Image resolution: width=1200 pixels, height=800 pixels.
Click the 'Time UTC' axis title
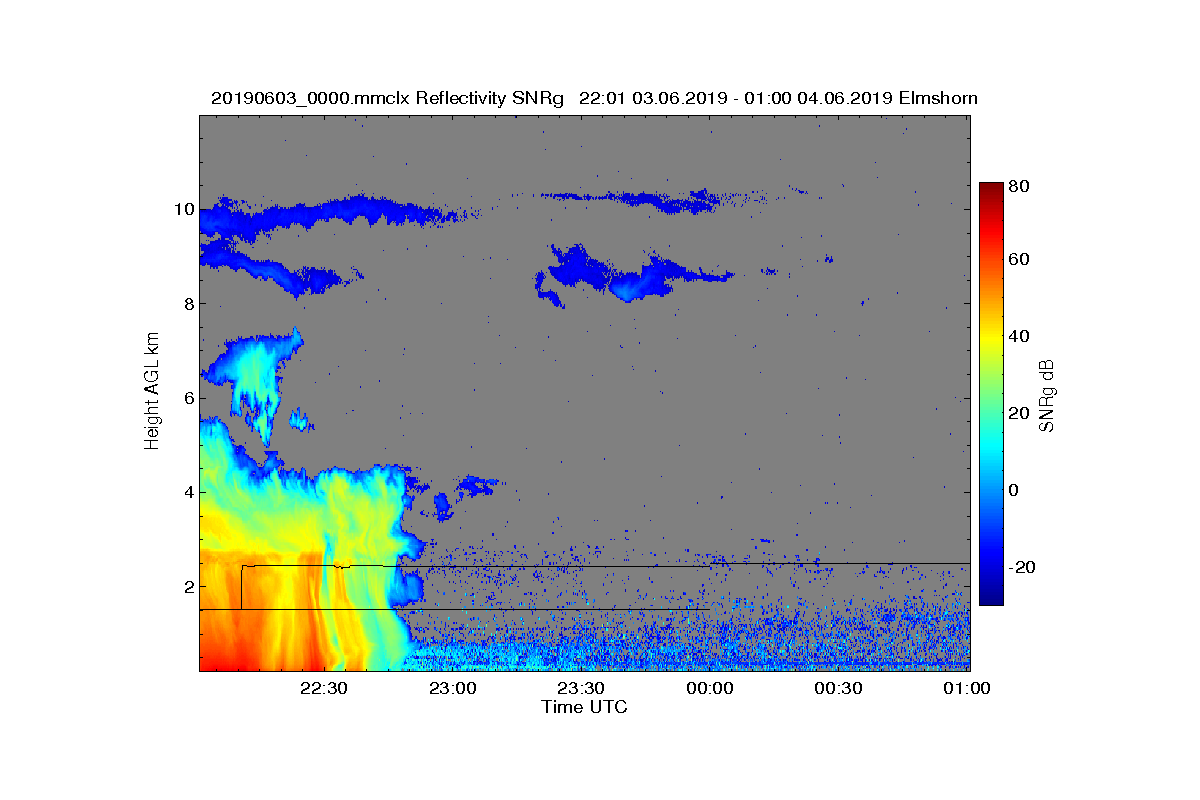pos(585,707)
